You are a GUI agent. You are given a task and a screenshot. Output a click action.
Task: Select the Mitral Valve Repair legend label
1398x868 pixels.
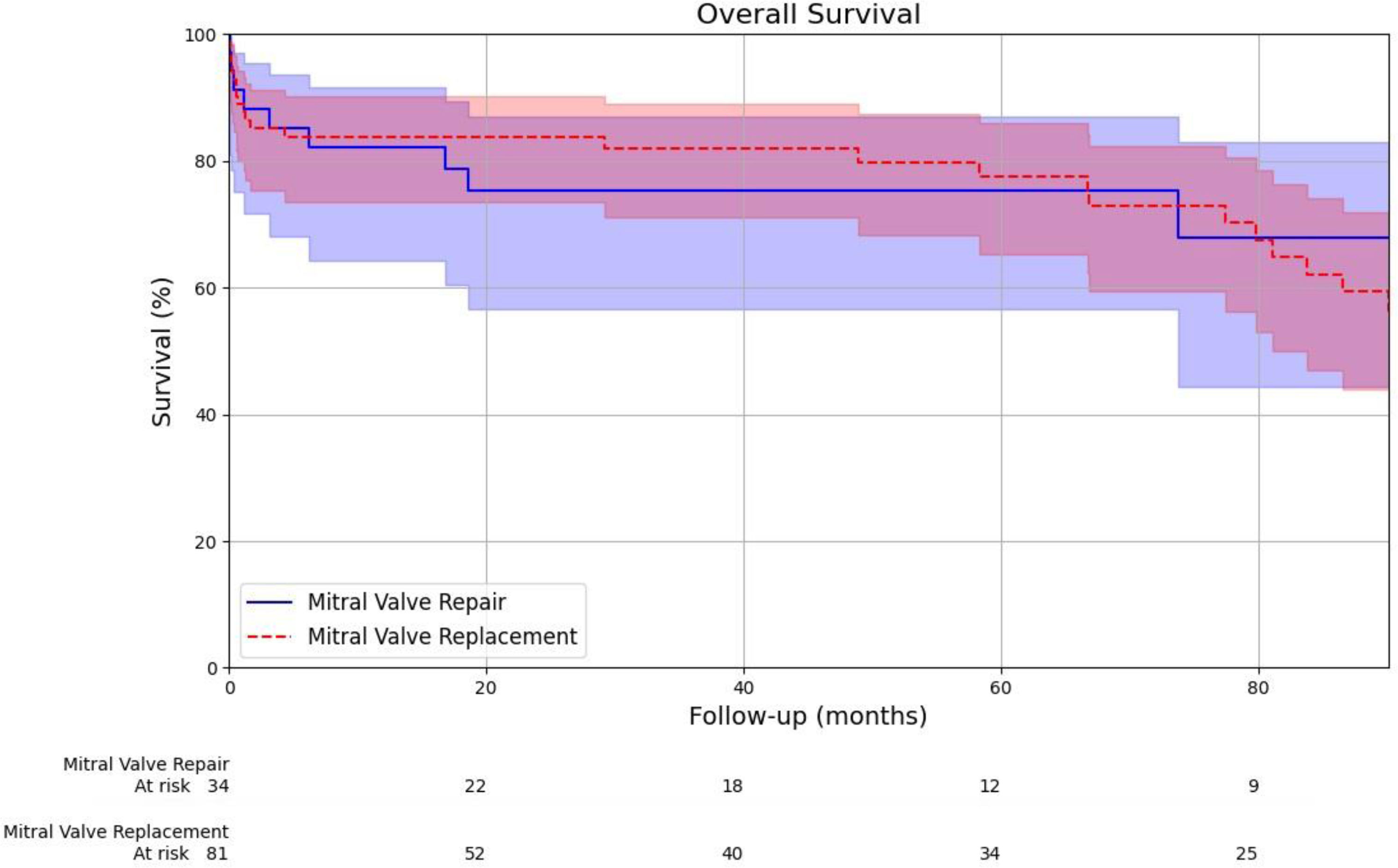click(406, 602)
